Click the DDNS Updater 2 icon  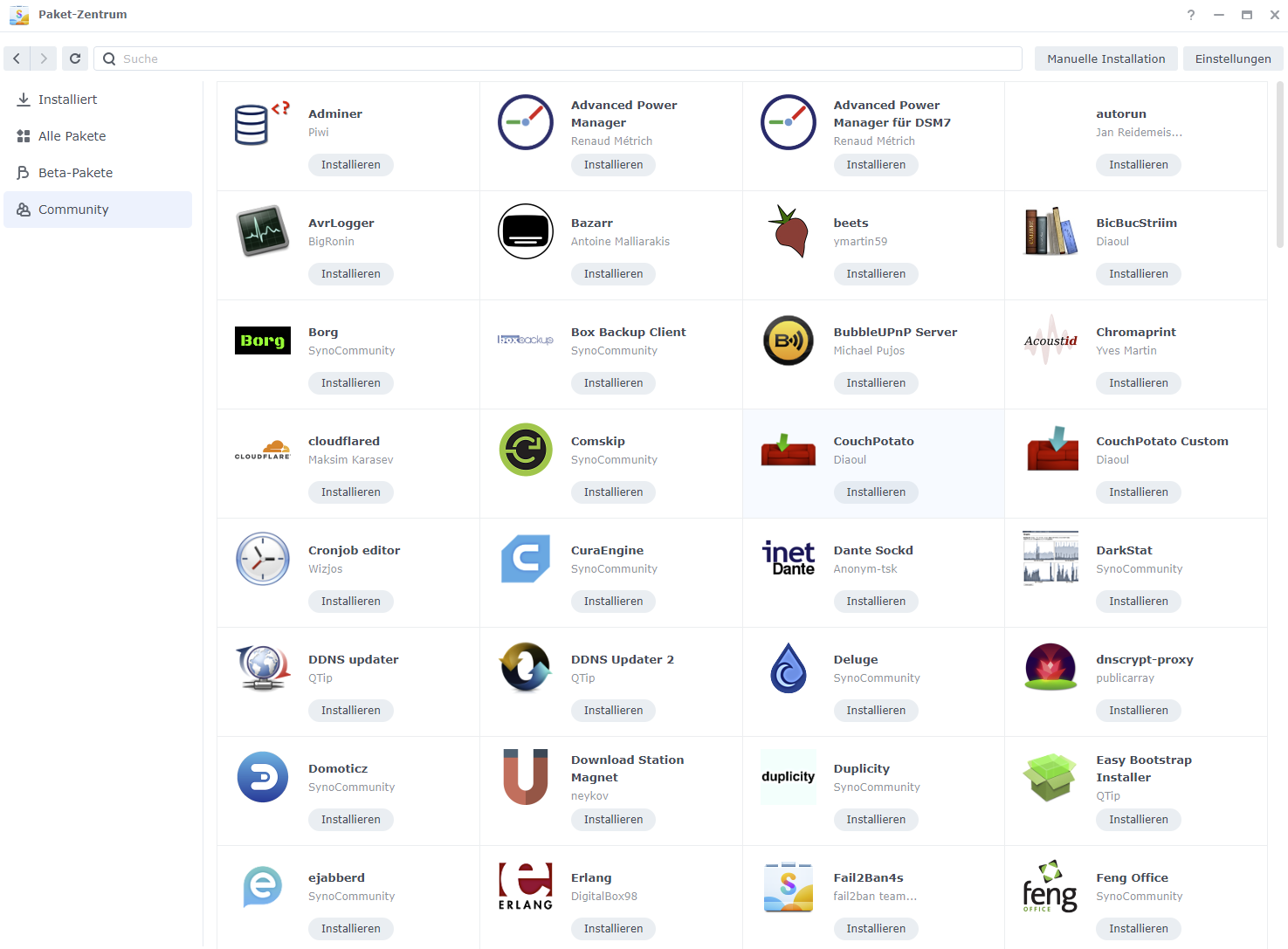526,668
